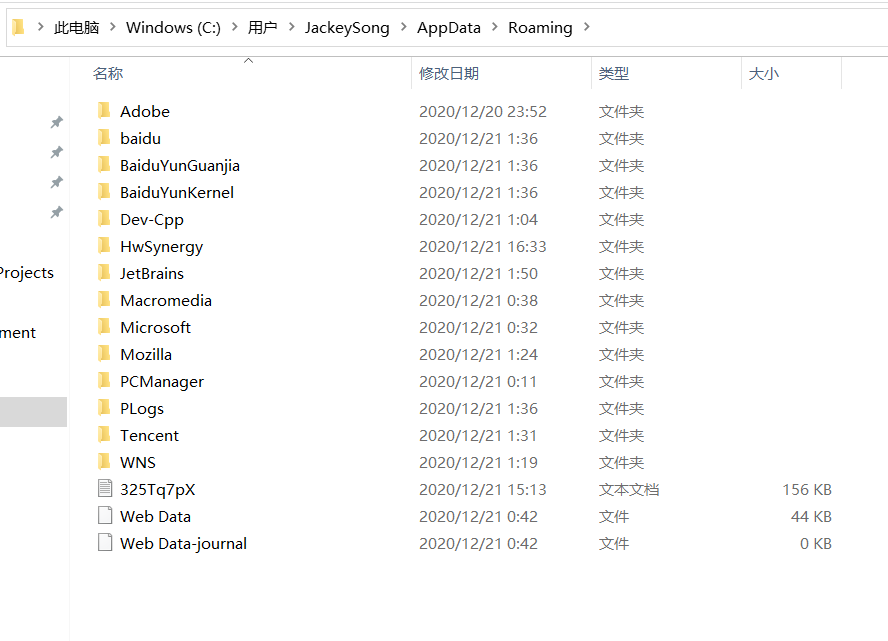This screenshot has height=641, width=888.
Task: Expand the chevron after AppData in the address bar
Action: (494, 27)
